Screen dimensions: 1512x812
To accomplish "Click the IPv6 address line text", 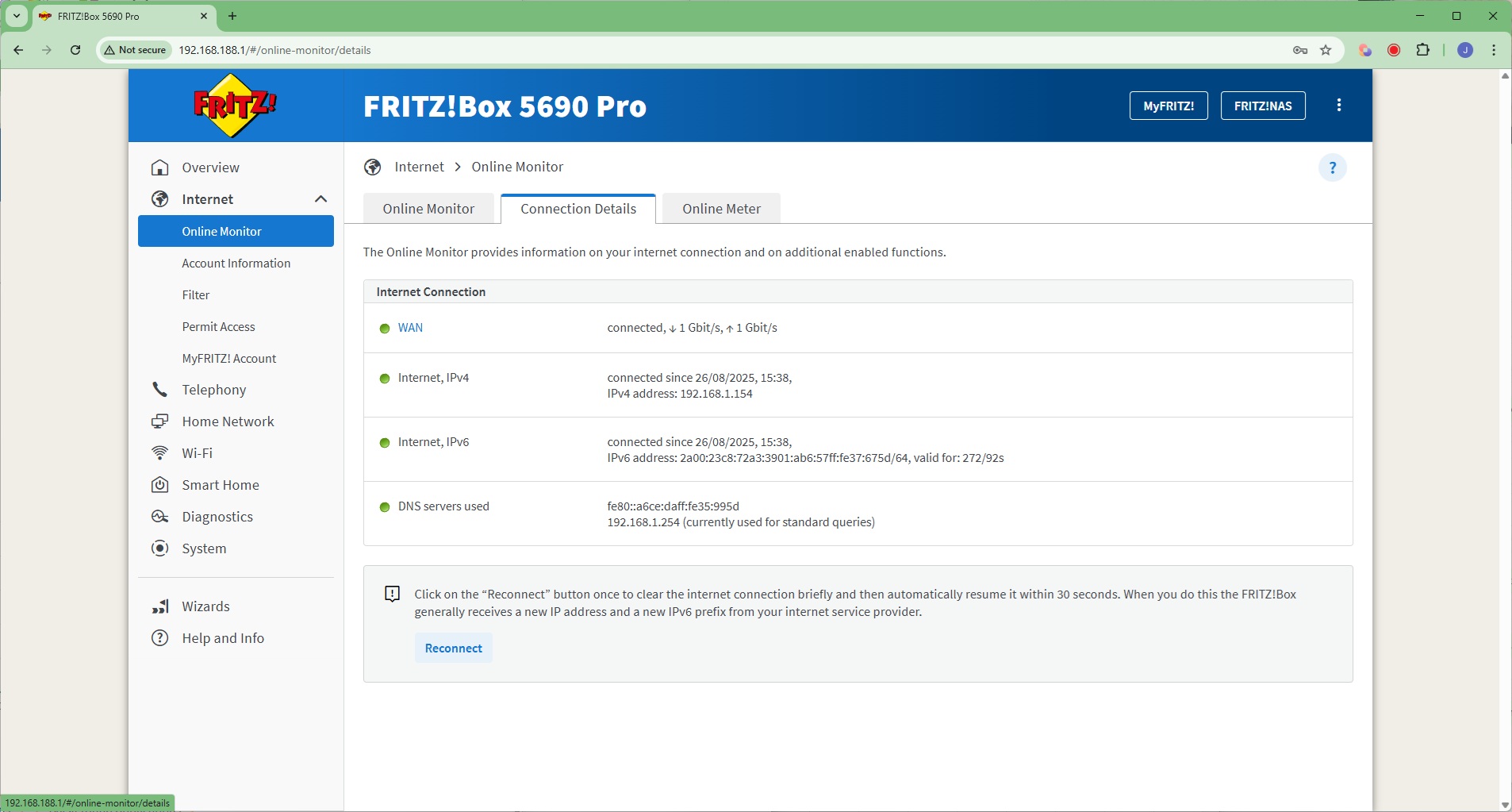I will point(805,458).
